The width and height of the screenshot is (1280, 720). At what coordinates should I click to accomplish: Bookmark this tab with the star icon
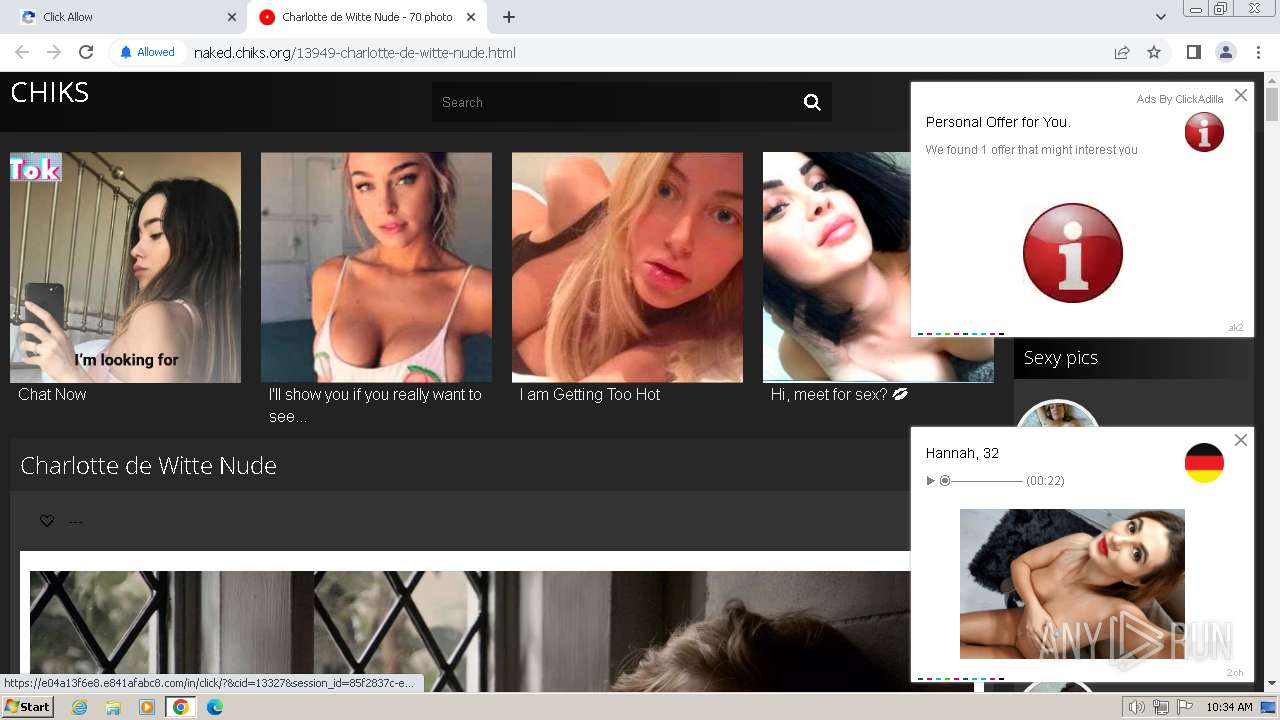tap(1154, 52)
